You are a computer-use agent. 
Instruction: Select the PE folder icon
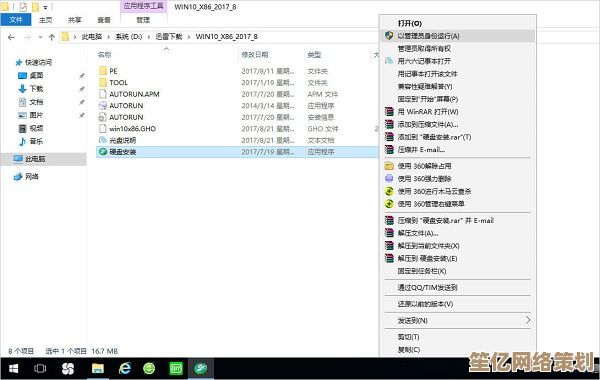[103, 71]
